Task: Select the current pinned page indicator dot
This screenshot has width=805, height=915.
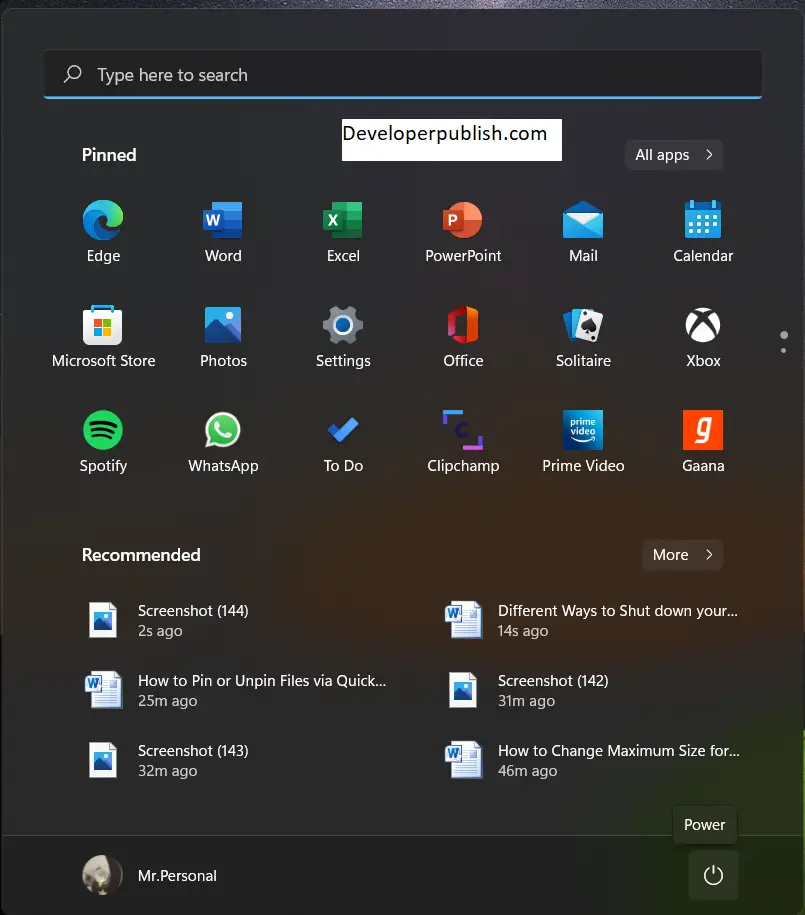Action: pos(784,335)
